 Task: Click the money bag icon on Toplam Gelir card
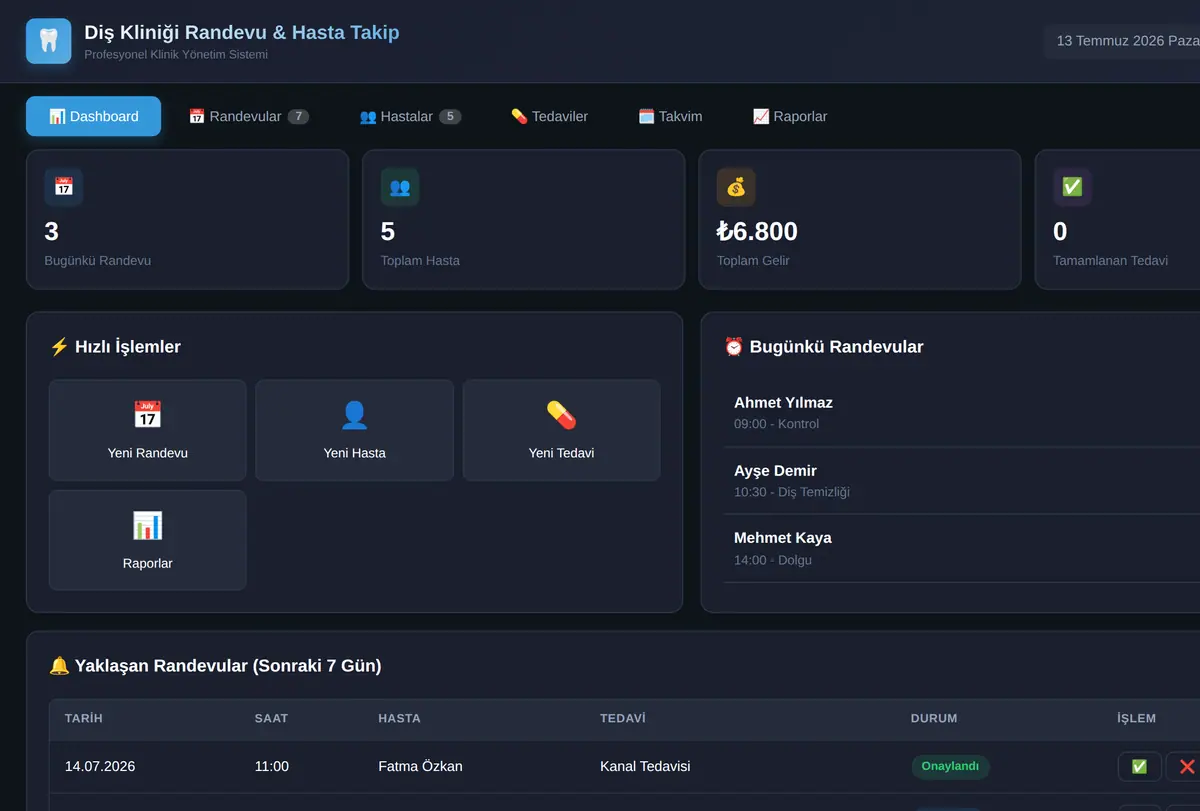point(736,187)
